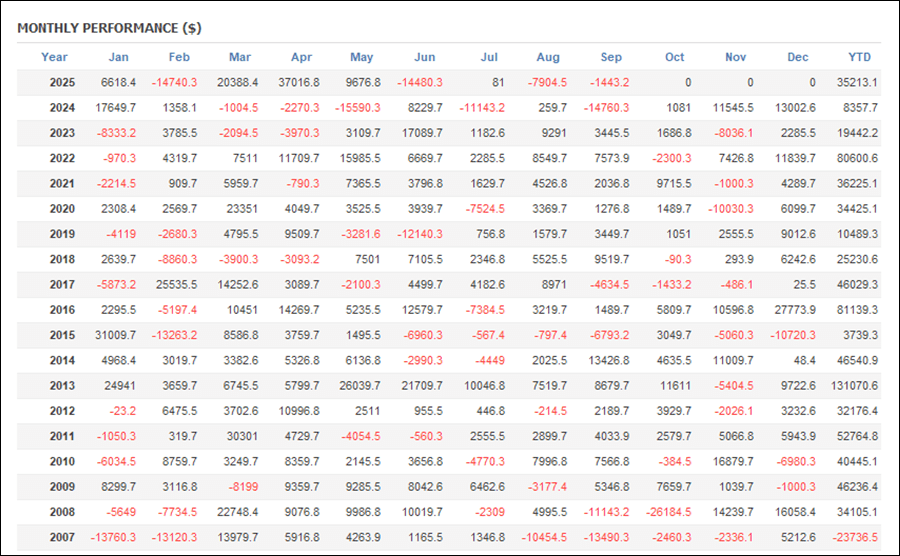Image resolution: width=900 pixels, height=556 pixels.
Task: Click the Year column header
Action: [54, 57]
